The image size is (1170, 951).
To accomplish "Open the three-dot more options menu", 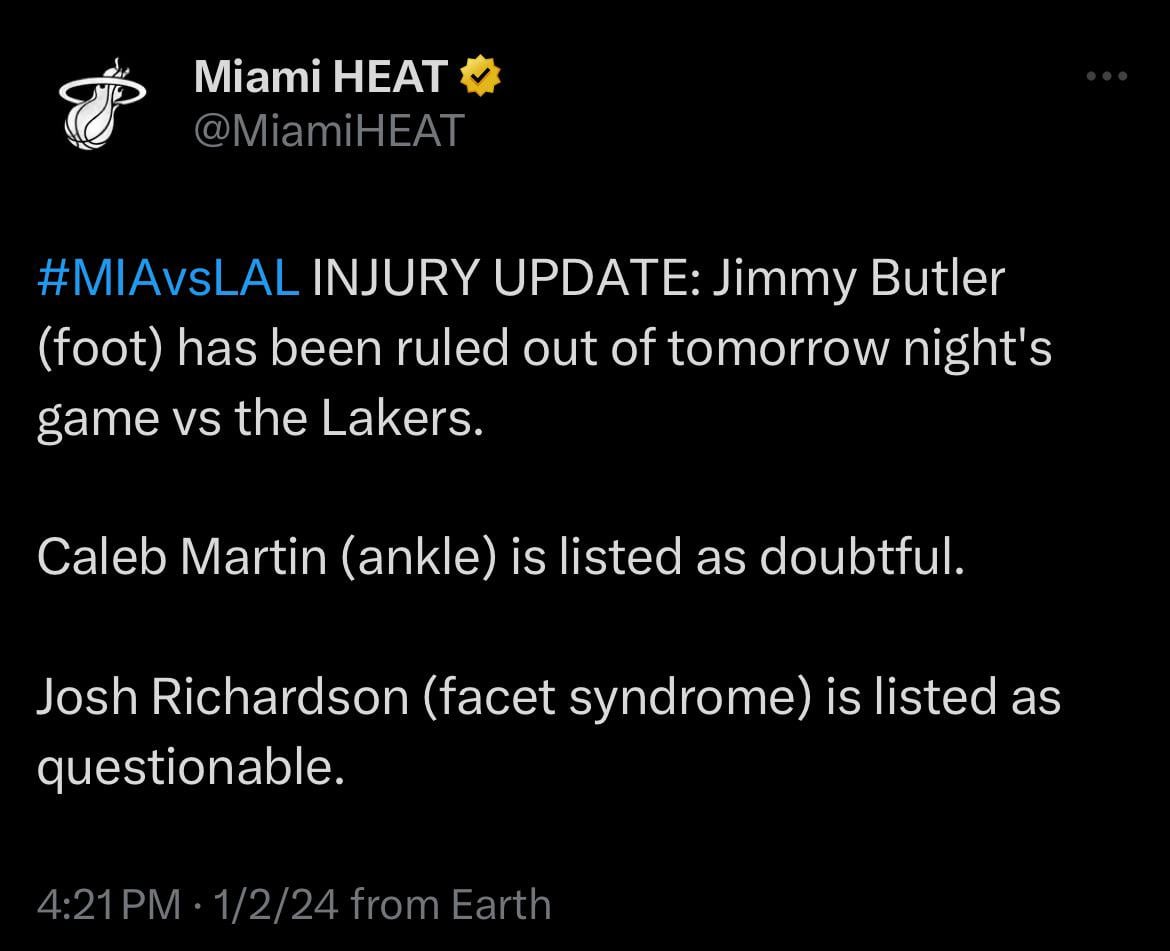I will tap(1107, 76).
